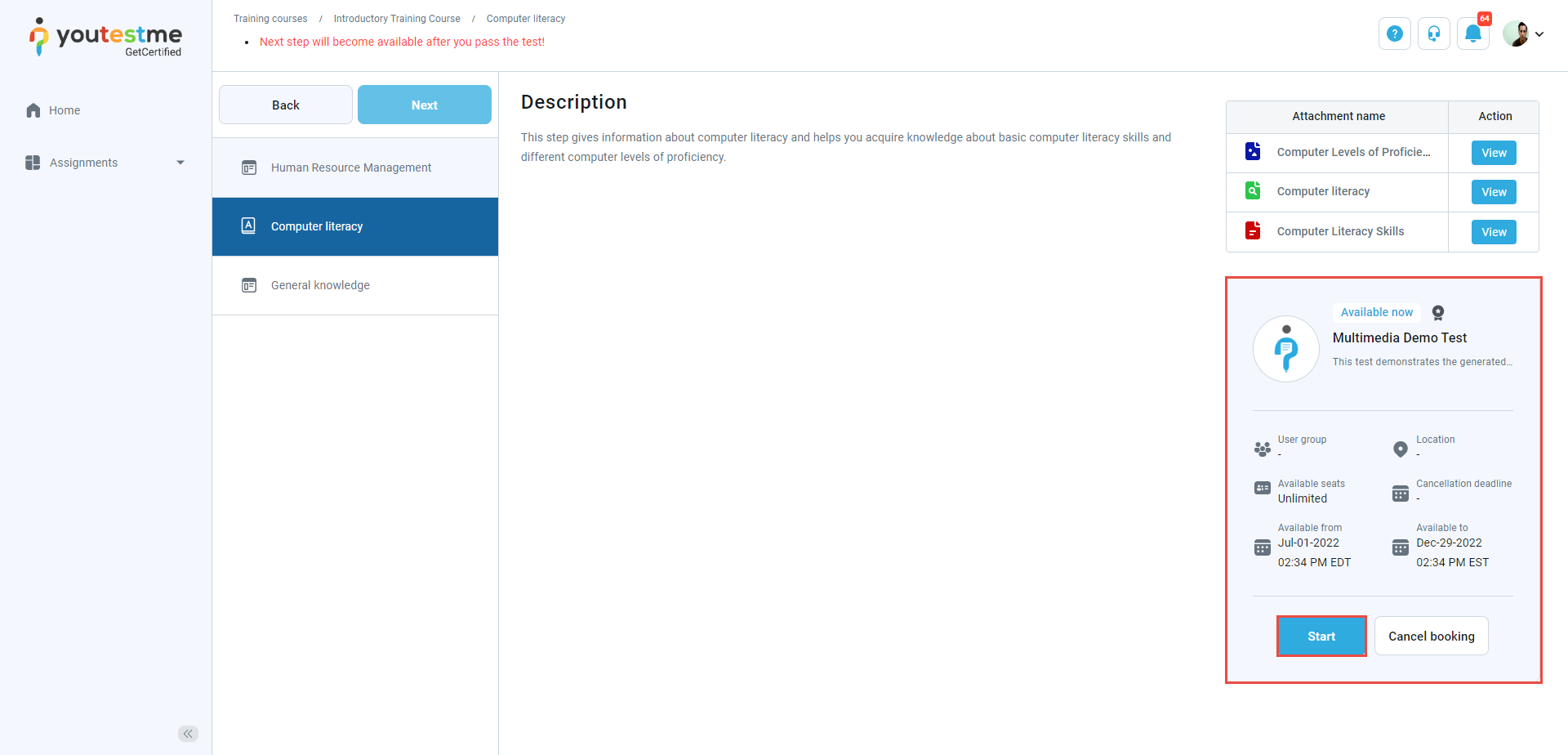Click the Computer Literacy Skills attachment name
The image size is (1568, 755).
coord(1340,231)
